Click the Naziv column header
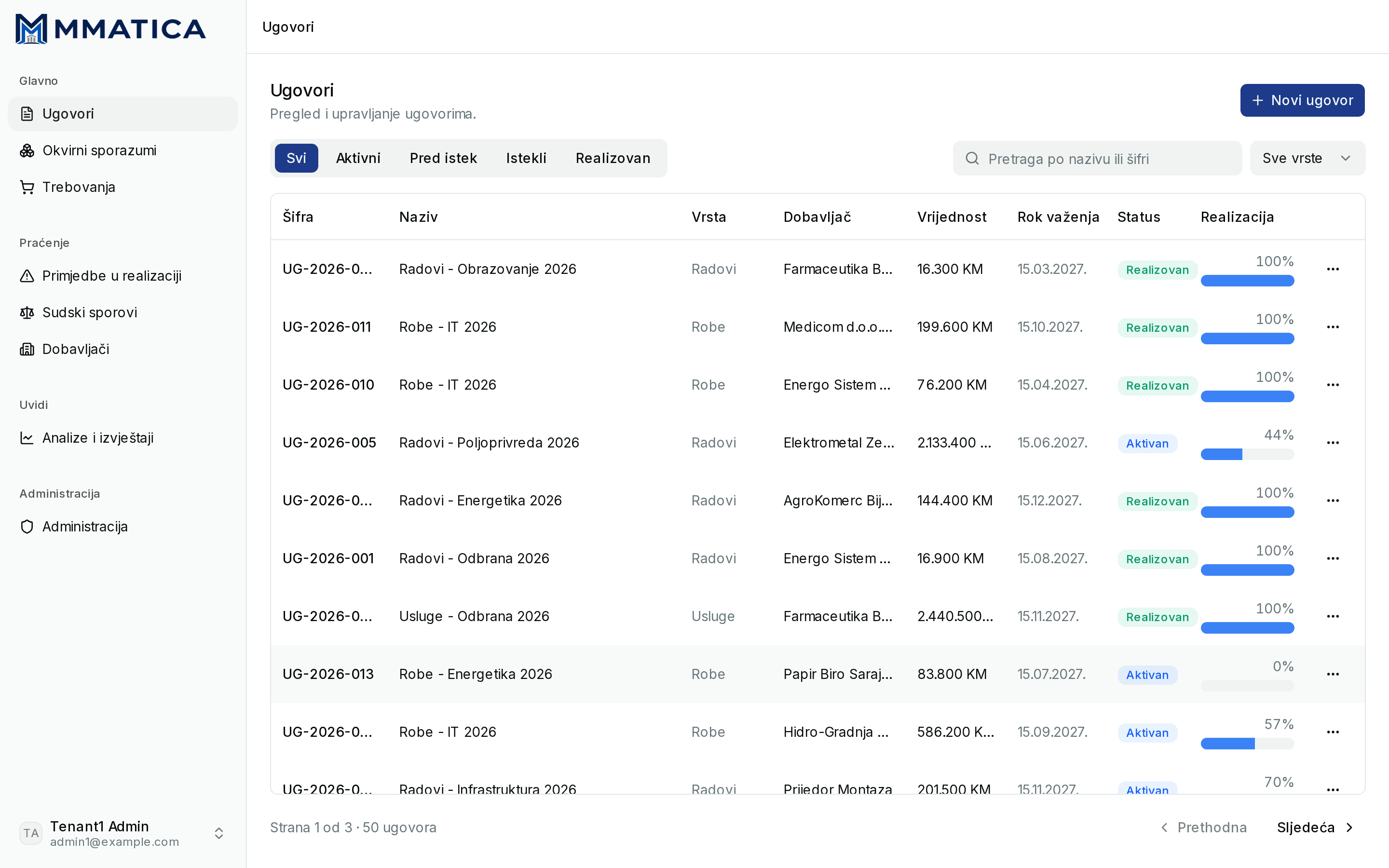 click(419, 217)
